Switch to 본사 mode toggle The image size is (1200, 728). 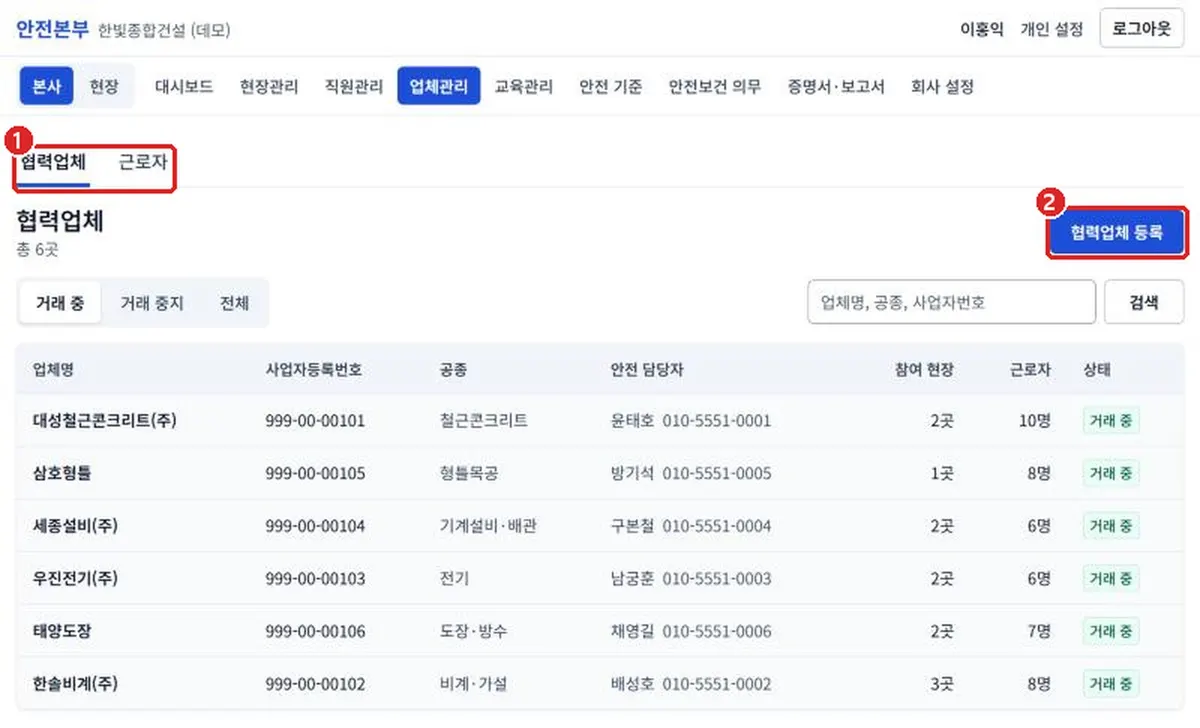47,86
